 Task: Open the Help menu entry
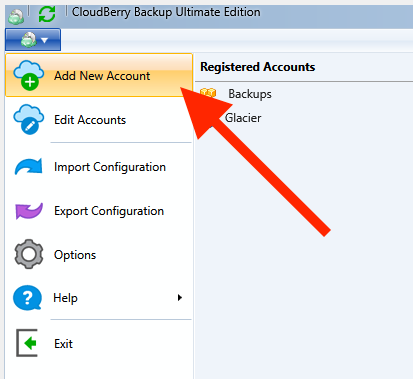tap(99, 298)
